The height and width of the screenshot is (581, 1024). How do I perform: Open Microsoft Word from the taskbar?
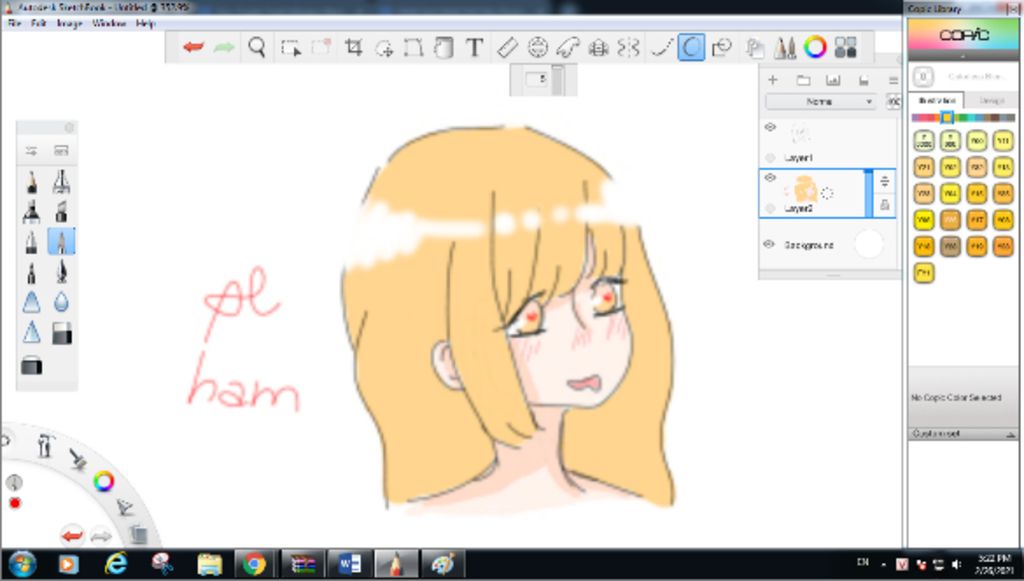(349, 563)
